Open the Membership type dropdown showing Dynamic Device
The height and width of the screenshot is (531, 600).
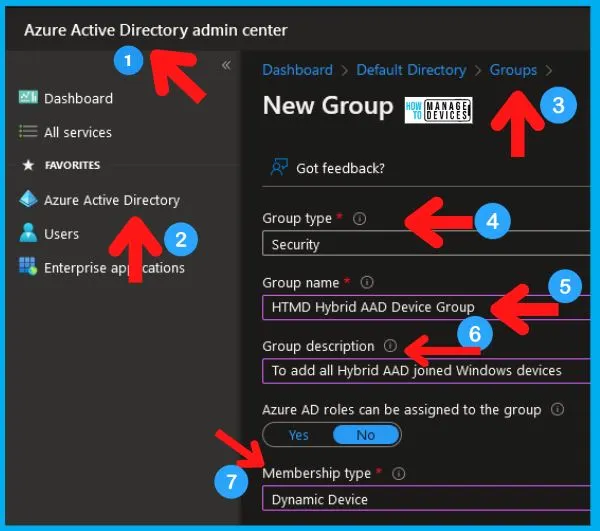(x=426, y=499)
